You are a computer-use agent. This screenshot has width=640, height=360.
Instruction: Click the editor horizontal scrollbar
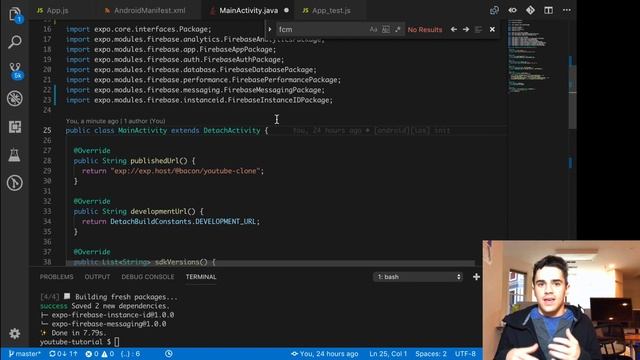[271, 264]
